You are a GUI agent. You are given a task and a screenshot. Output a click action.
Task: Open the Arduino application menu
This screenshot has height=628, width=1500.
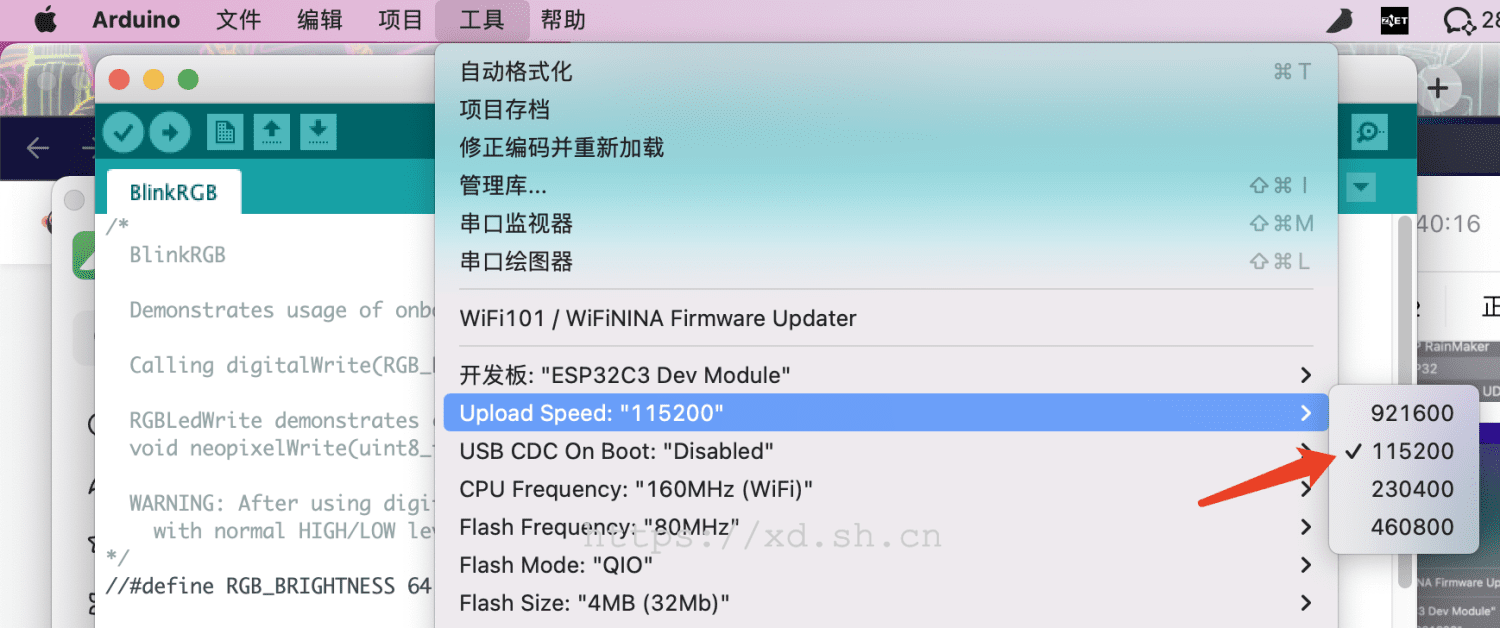pyautogui.click(x=136, y=20)
